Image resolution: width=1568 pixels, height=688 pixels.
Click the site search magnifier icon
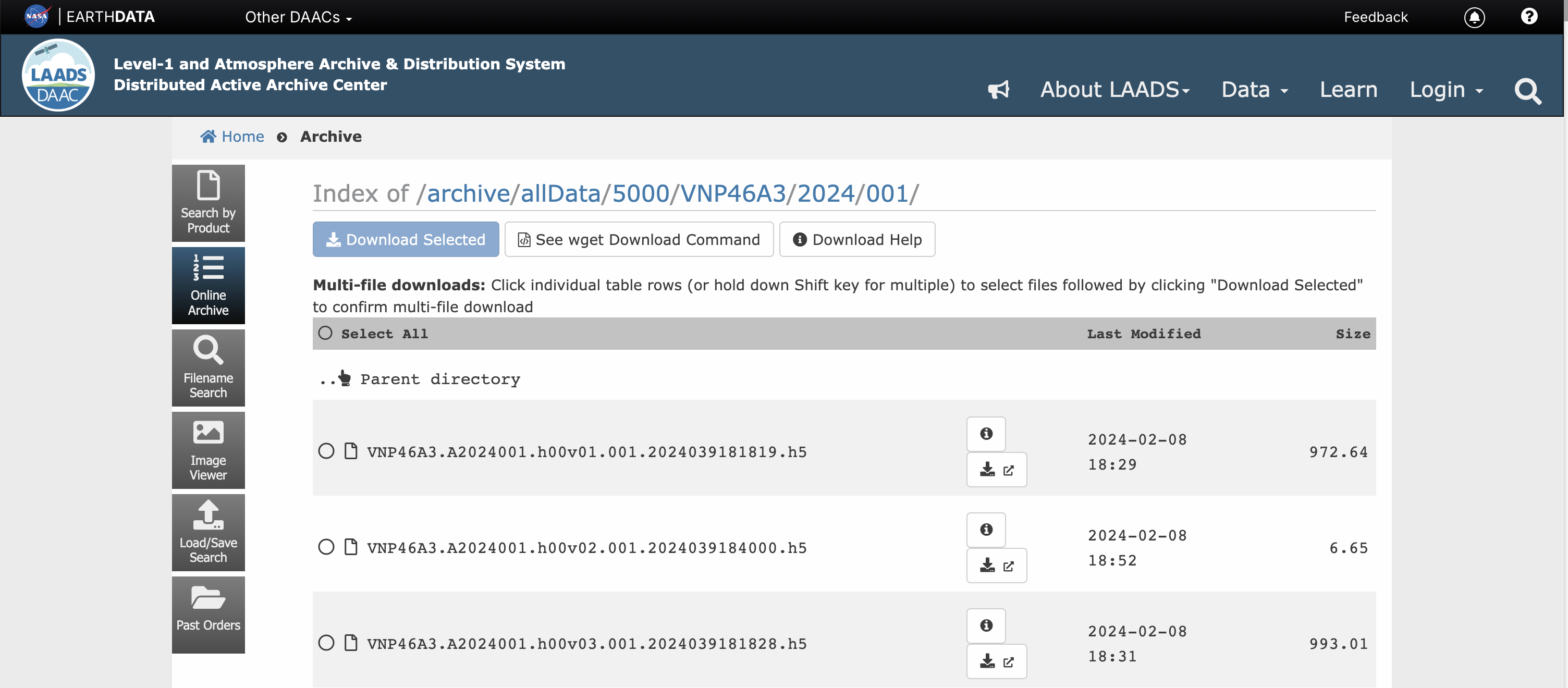click(x=1527, y=91)
